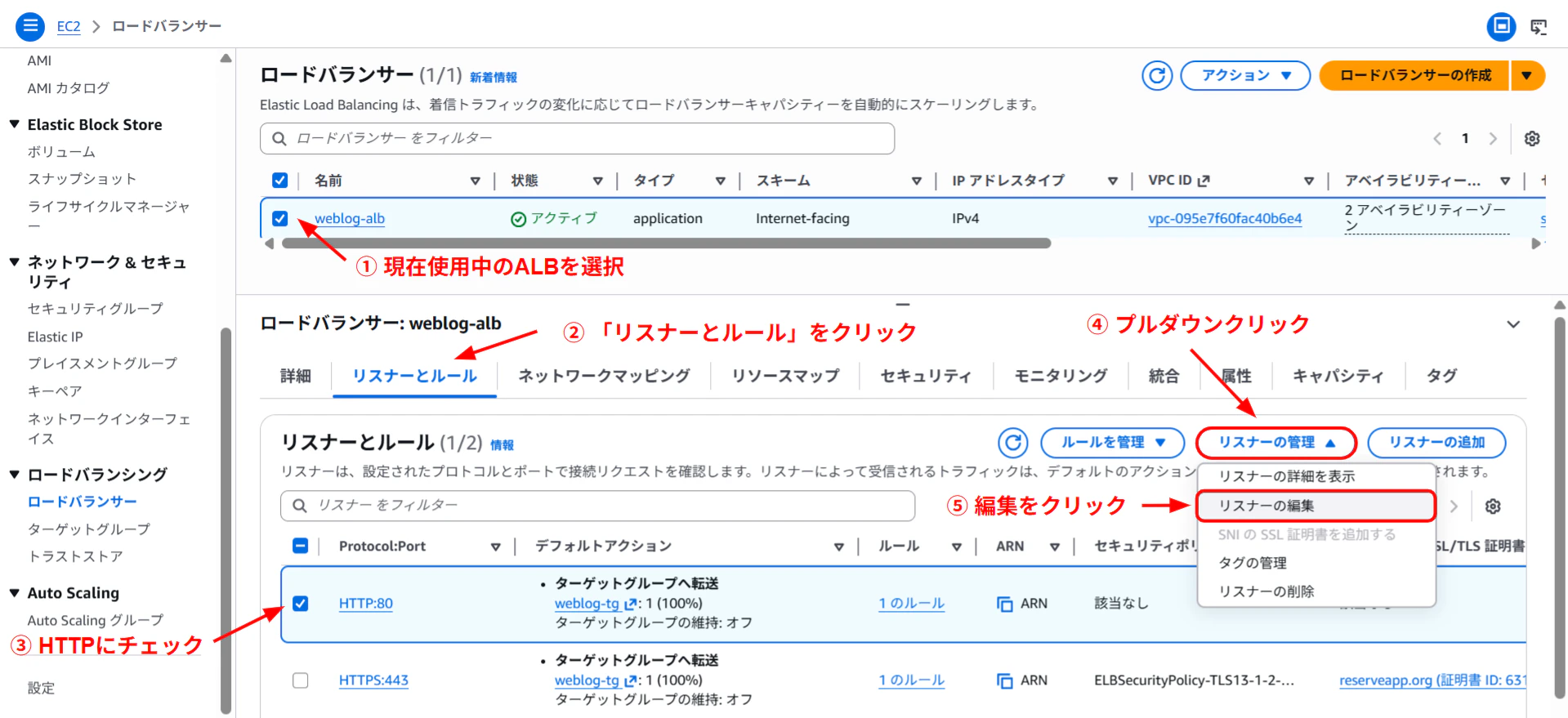Open セキュリティグループ in the sidebar

[96, 309]
